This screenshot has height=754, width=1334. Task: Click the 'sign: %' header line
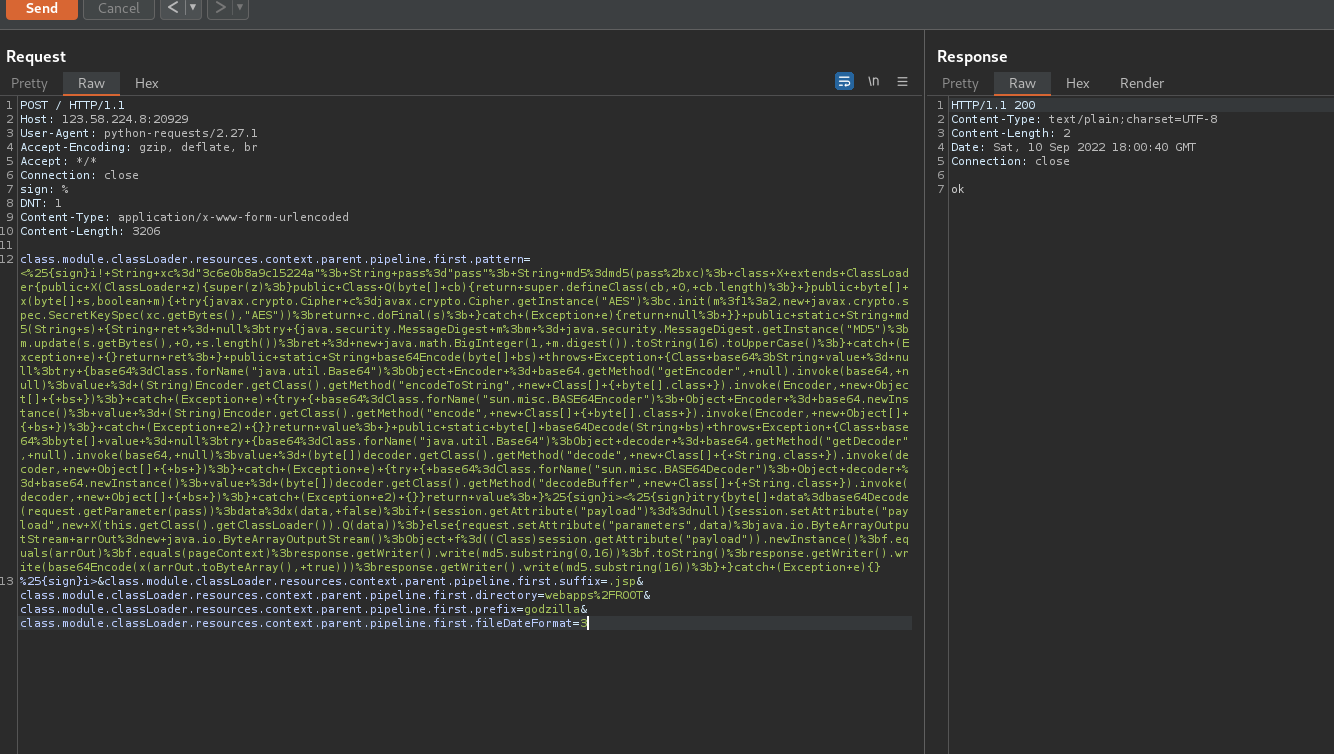44,189
